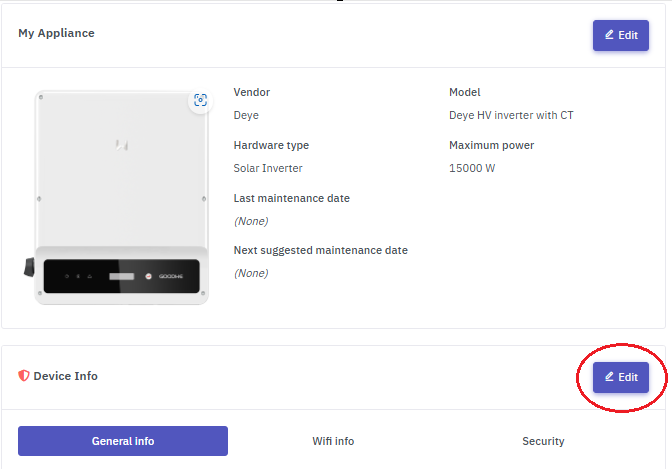Click the Device Info shield icon

24,376
